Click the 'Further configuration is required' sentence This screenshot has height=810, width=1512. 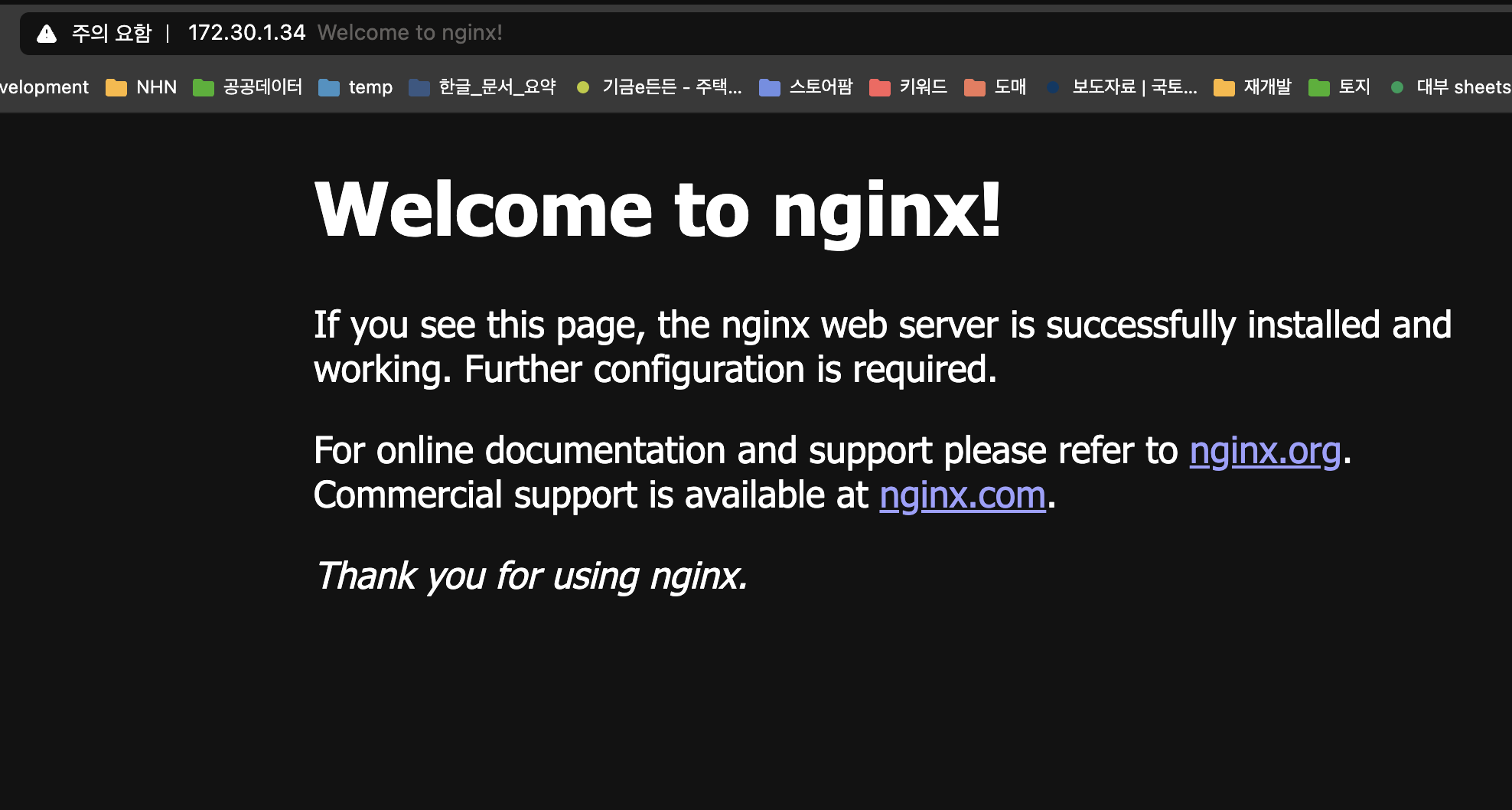click(x=731, y=370)
